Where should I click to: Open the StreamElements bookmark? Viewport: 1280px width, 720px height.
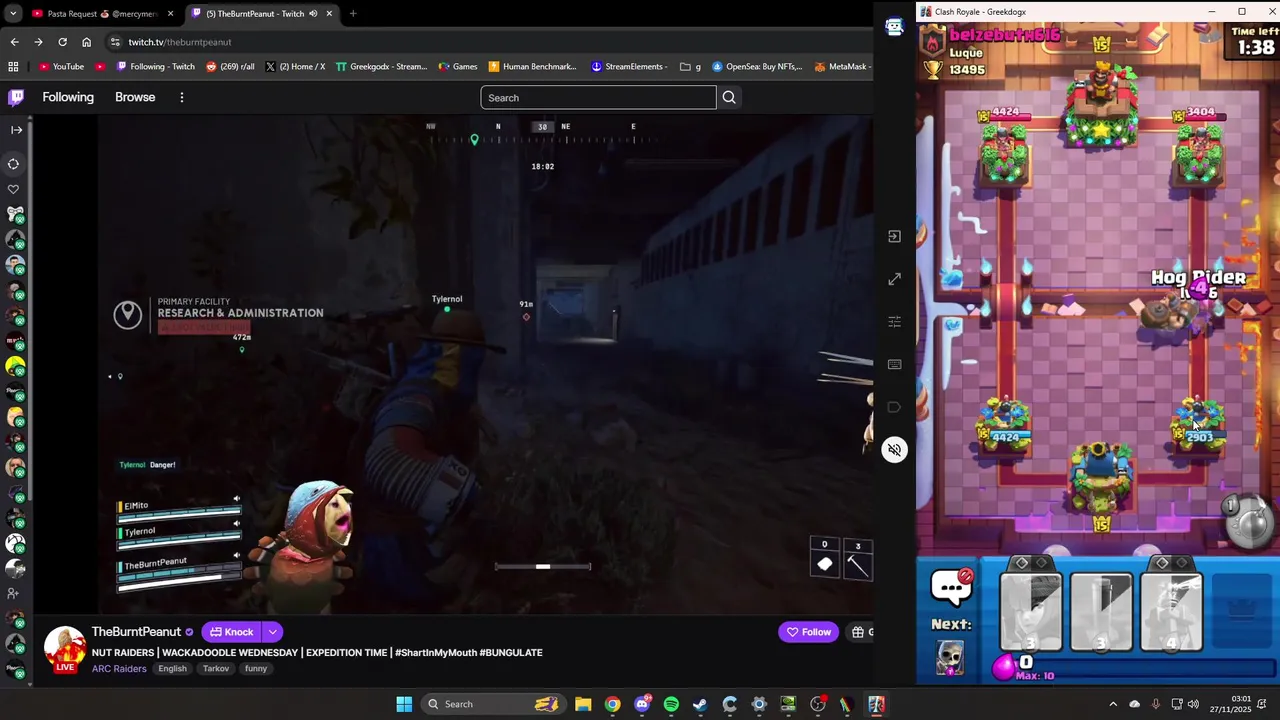(629, 67)
